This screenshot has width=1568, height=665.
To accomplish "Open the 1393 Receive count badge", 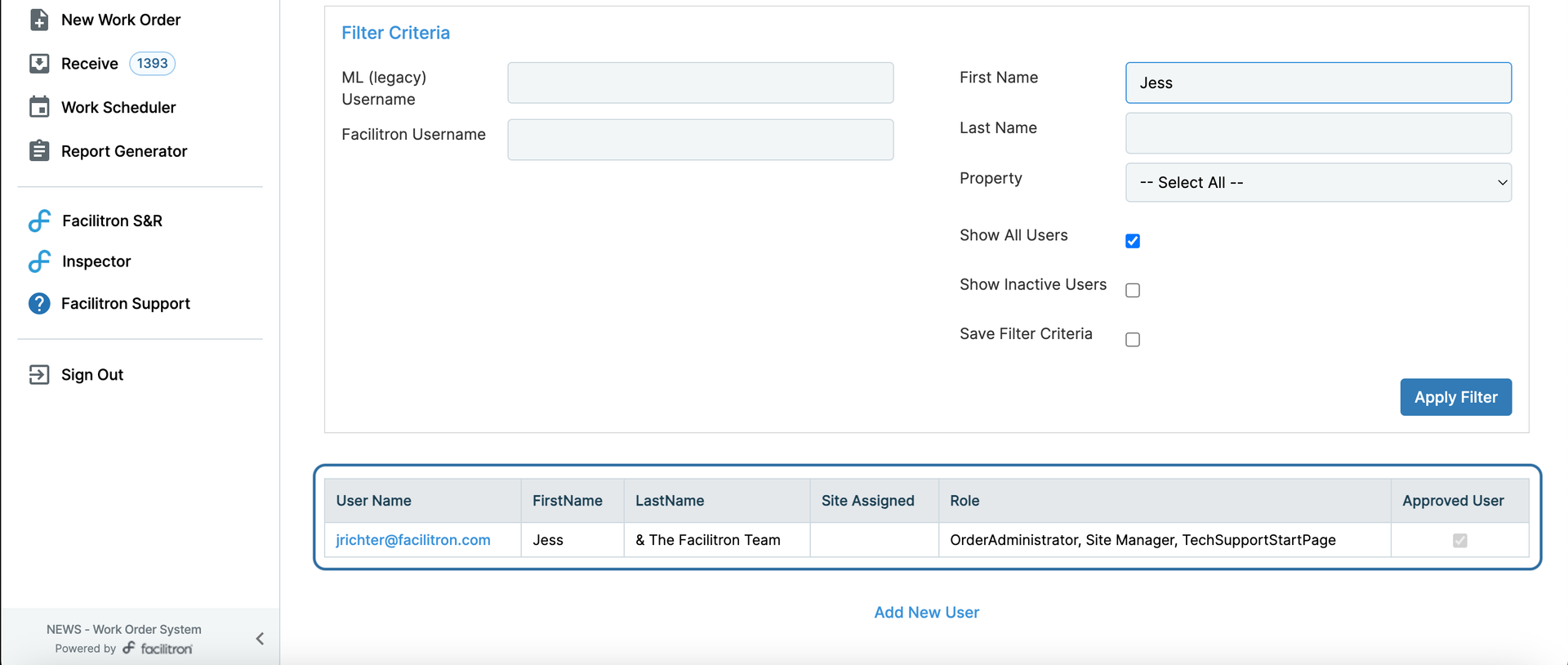I will pyautogui.click(x=152, y=64).
